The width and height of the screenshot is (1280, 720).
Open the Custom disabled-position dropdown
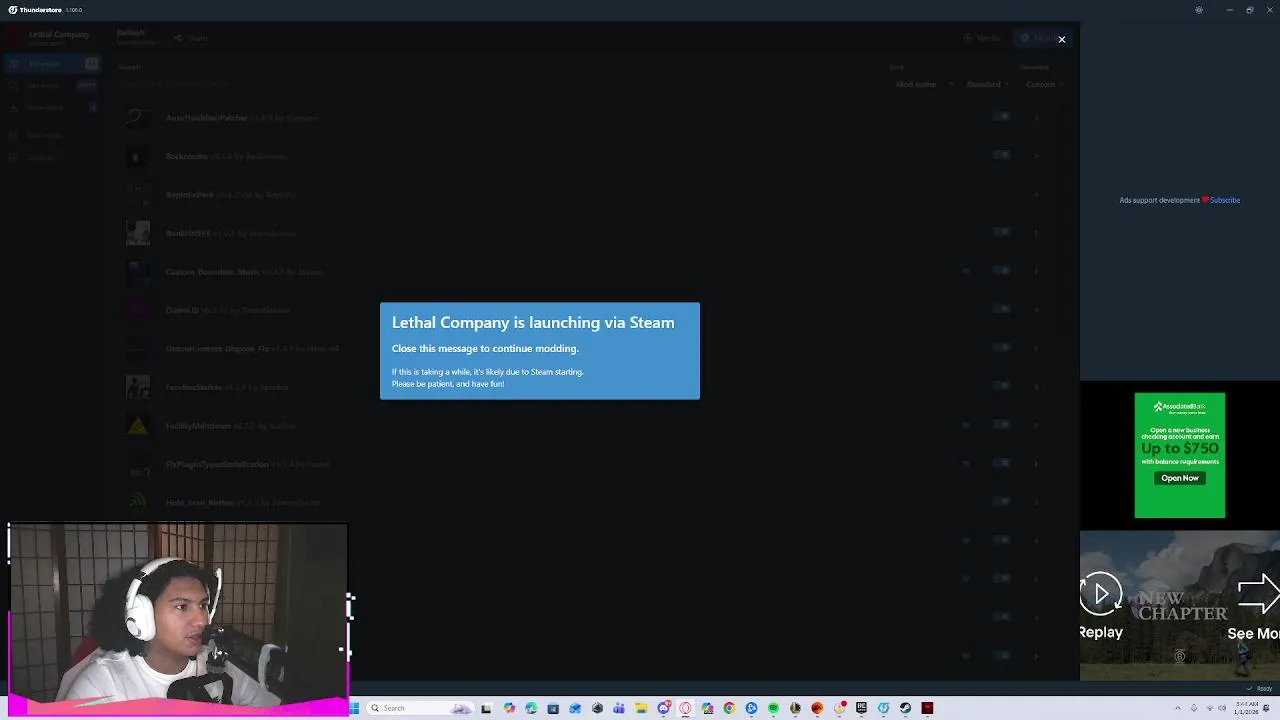pos(1044,84)
